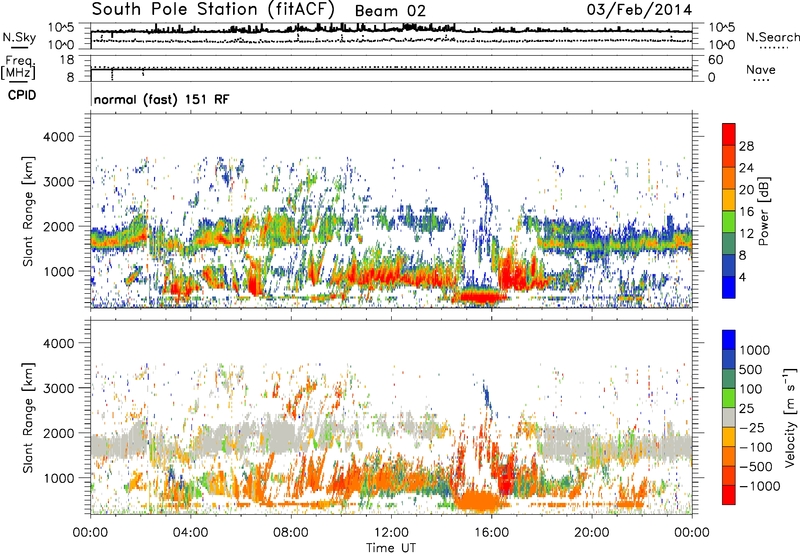Click the 'Nave' legend label

(x=760, y=69)
